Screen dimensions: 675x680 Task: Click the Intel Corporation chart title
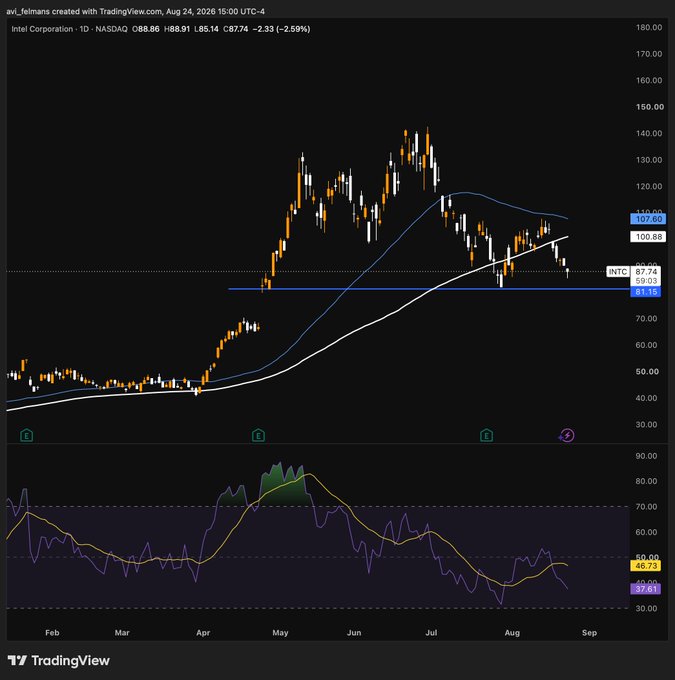point(42,29)
